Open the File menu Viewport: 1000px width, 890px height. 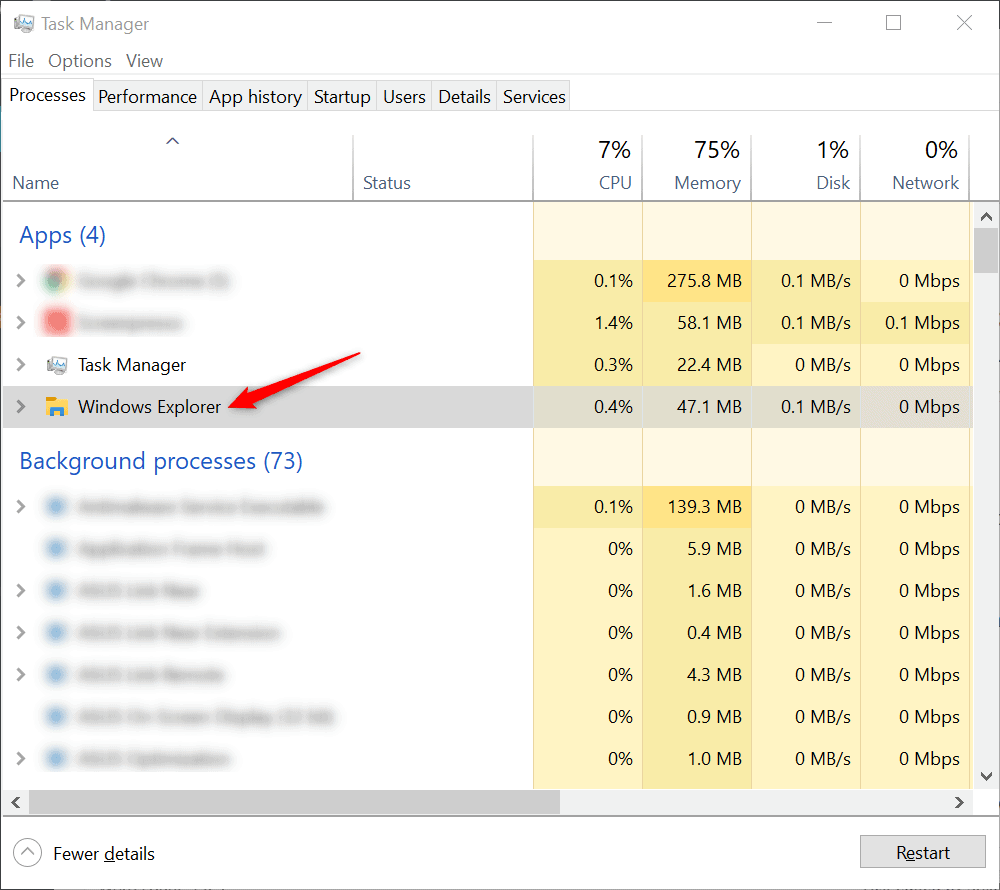tap(21, 61)
